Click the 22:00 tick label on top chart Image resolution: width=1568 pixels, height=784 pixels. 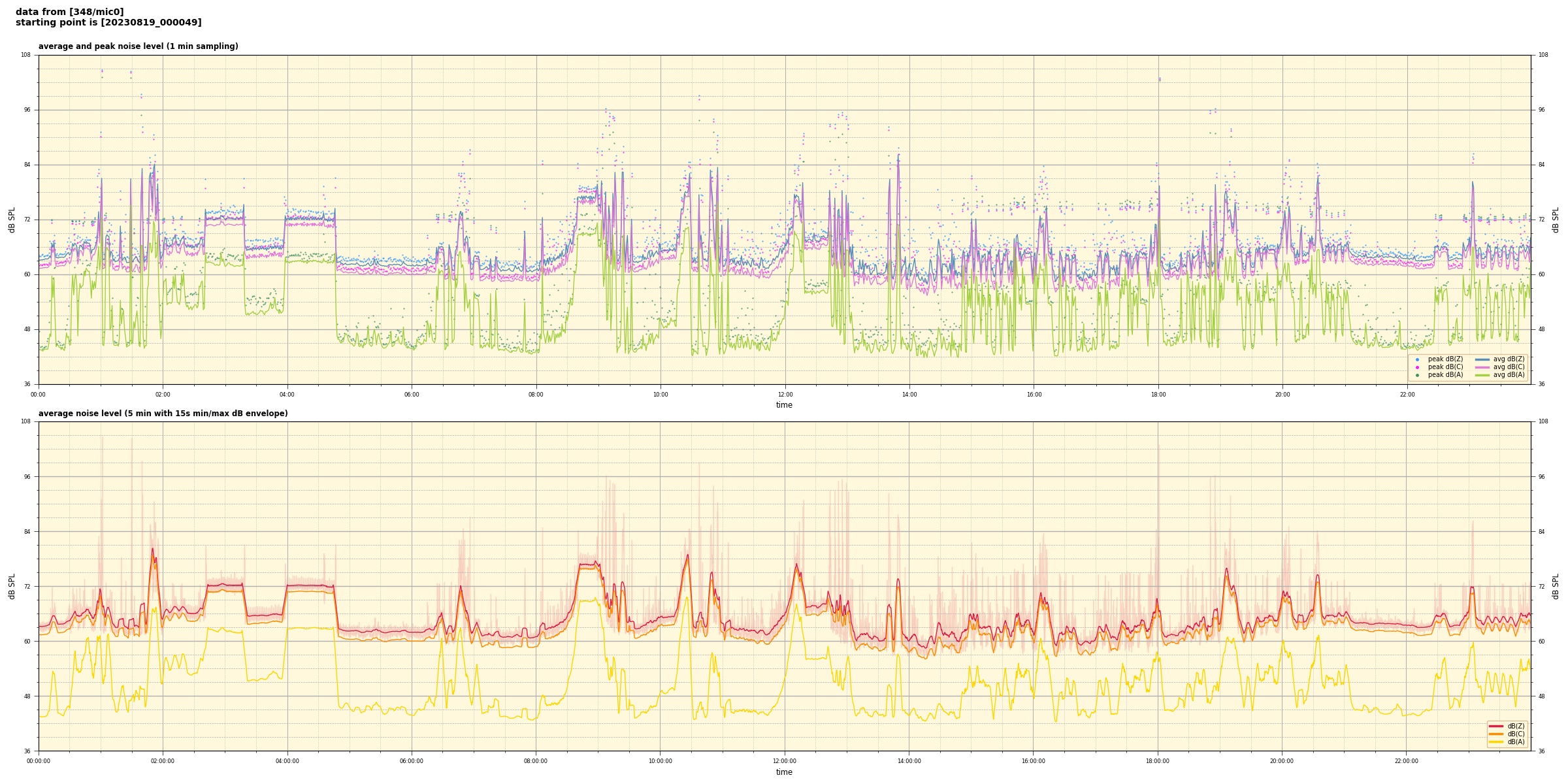[x=1407, y=395]
